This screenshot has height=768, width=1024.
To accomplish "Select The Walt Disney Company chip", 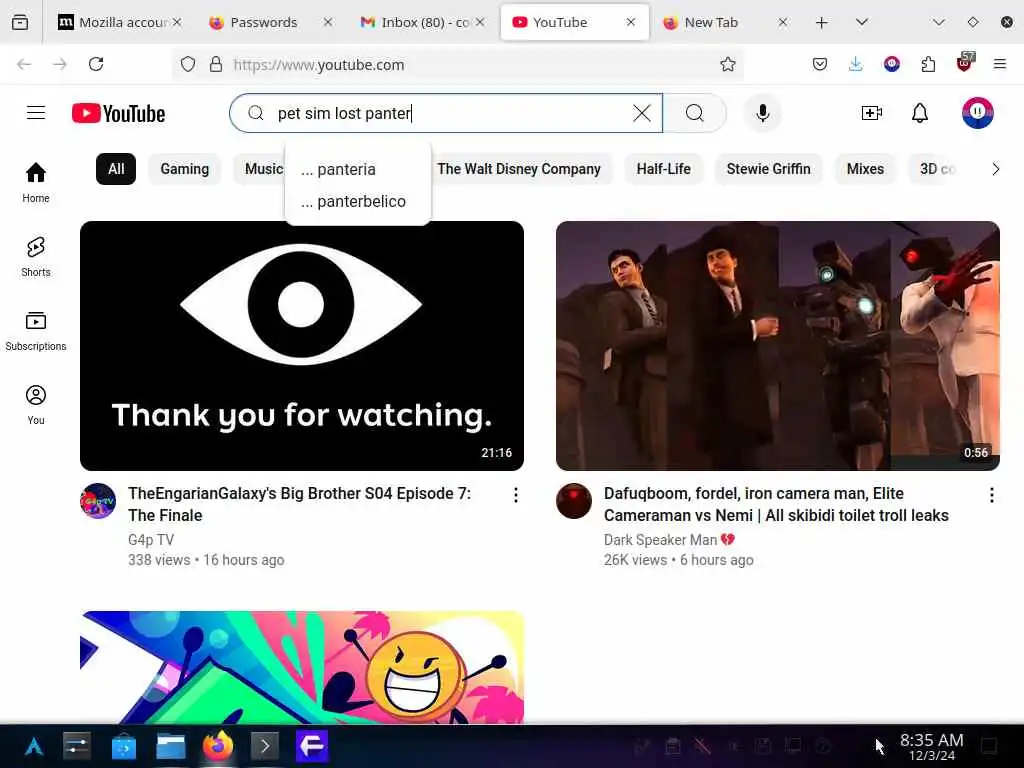I will pos(519,169).
